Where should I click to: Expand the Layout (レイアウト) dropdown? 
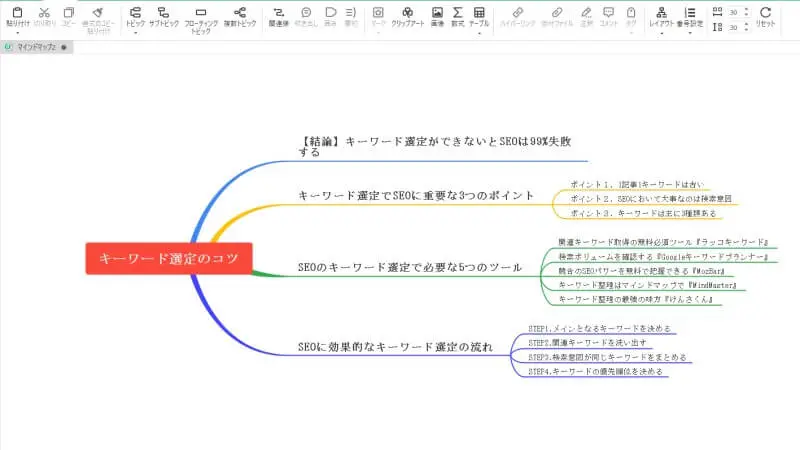[x=661, y=33]
